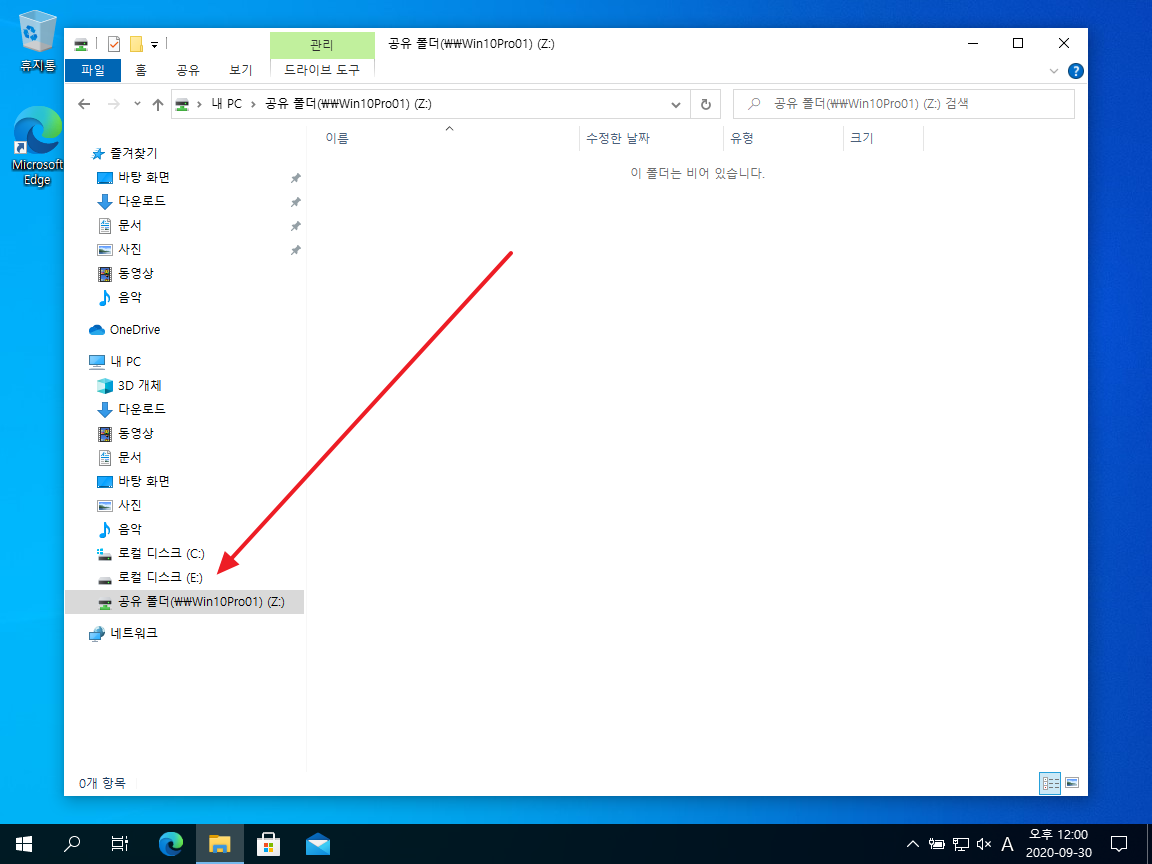Open the 드라이브 도구 ribbon tab
1152x864 pixels.
322,71
